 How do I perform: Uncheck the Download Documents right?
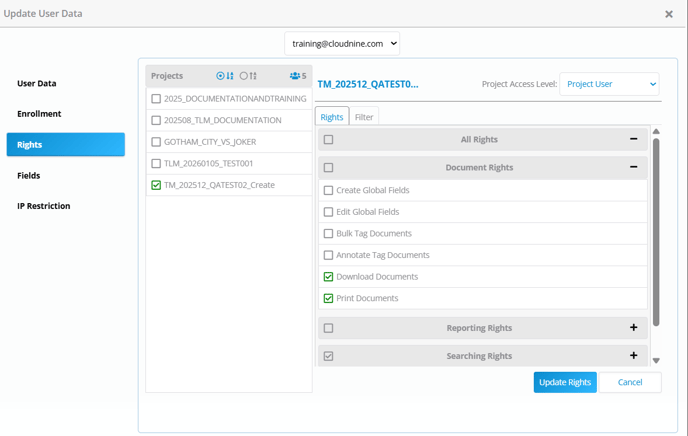(x=328, y=277)
